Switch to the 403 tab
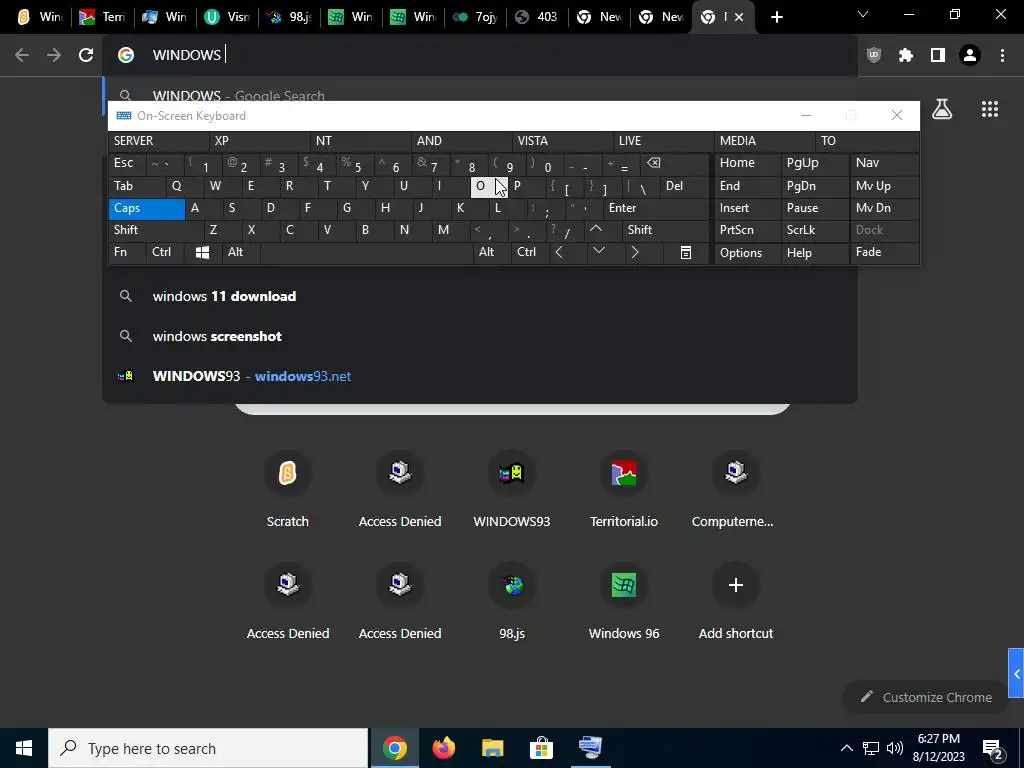The height and width of the screenshot is (768, 1024). pos(538,17)
